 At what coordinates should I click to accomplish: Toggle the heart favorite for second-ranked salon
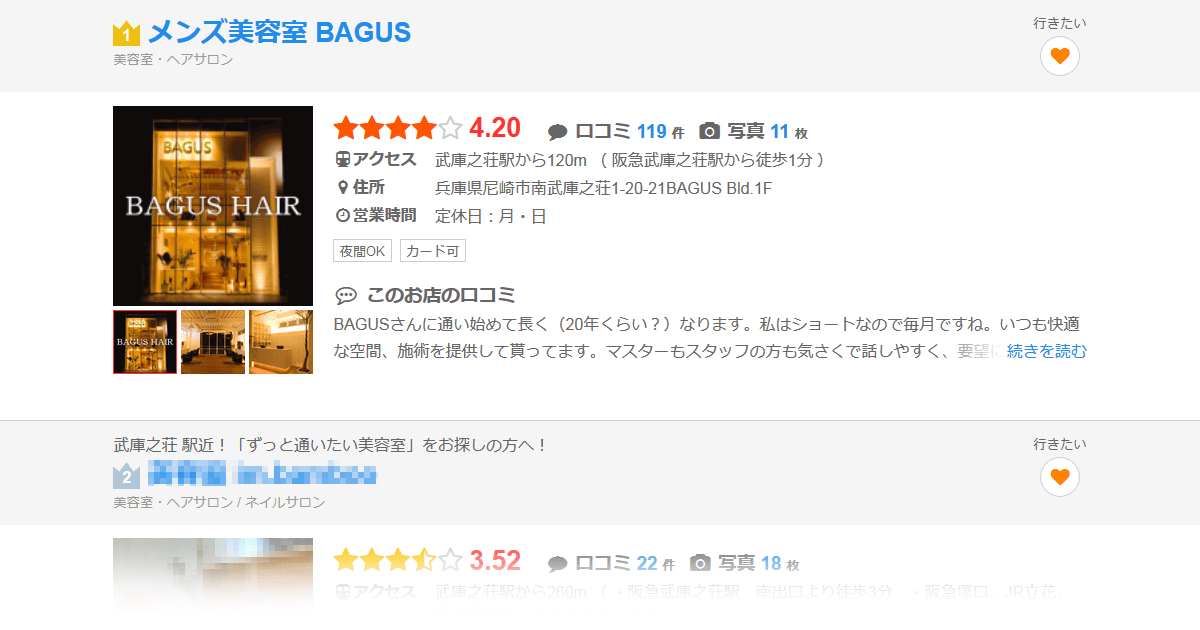(x=1060, y=476)
